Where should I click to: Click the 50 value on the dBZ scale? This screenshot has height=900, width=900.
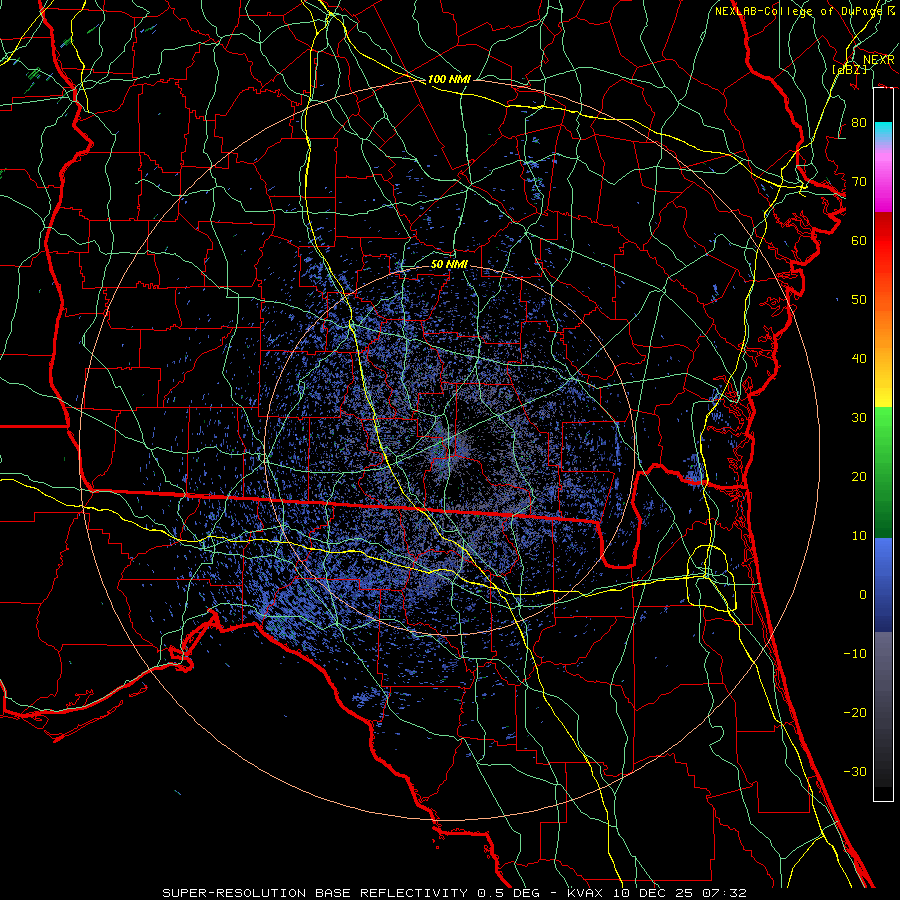coord(859,300)
